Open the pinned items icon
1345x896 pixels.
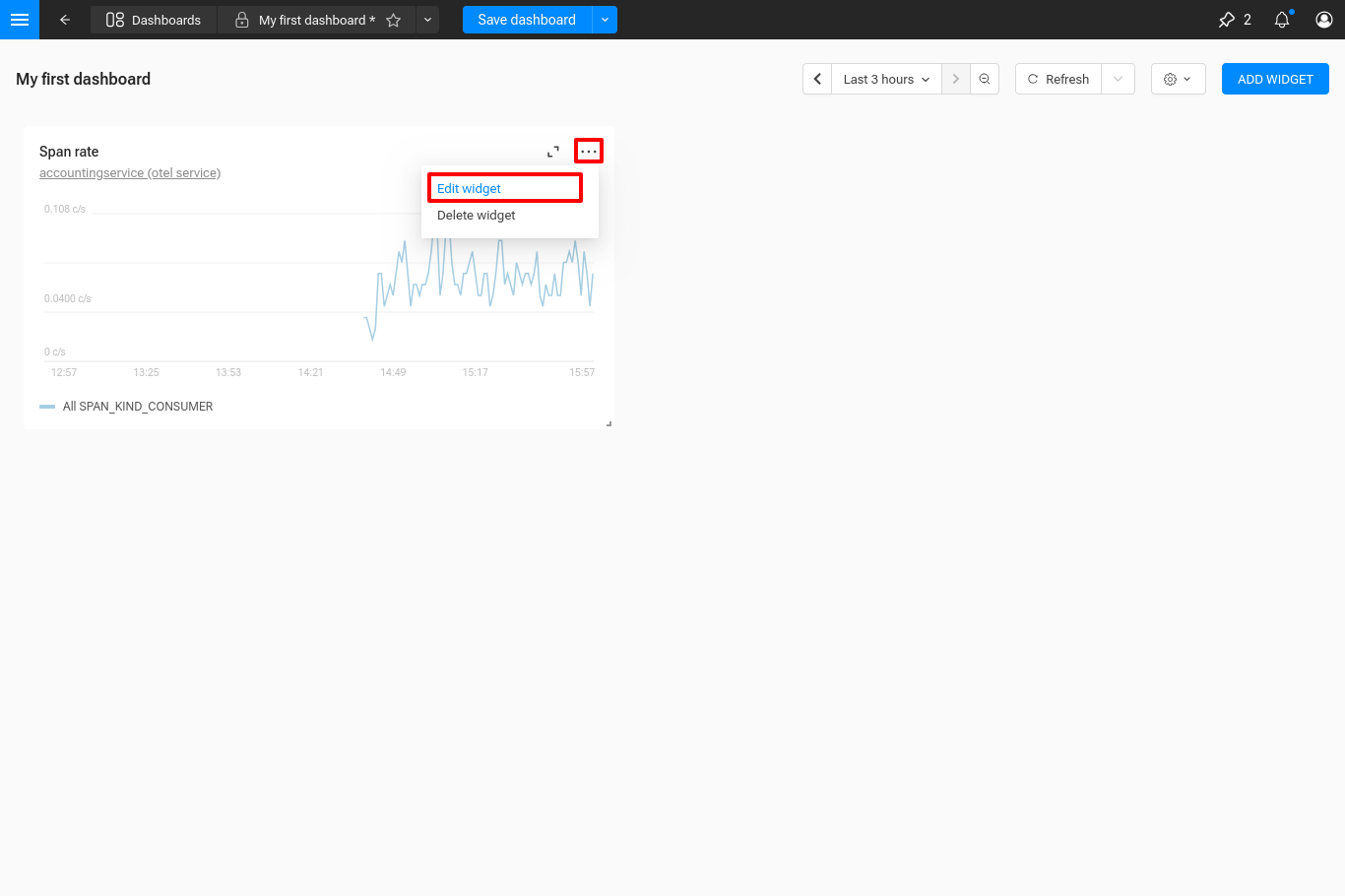coord(1227,20)
